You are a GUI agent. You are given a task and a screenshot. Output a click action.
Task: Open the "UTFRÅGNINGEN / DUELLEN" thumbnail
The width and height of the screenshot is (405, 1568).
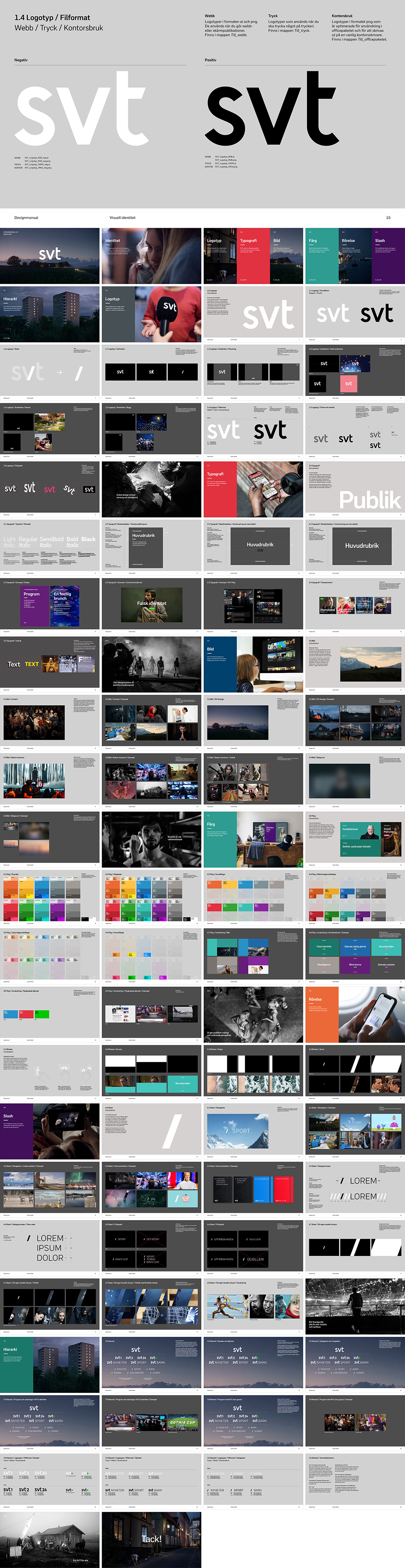[253, 1249]
